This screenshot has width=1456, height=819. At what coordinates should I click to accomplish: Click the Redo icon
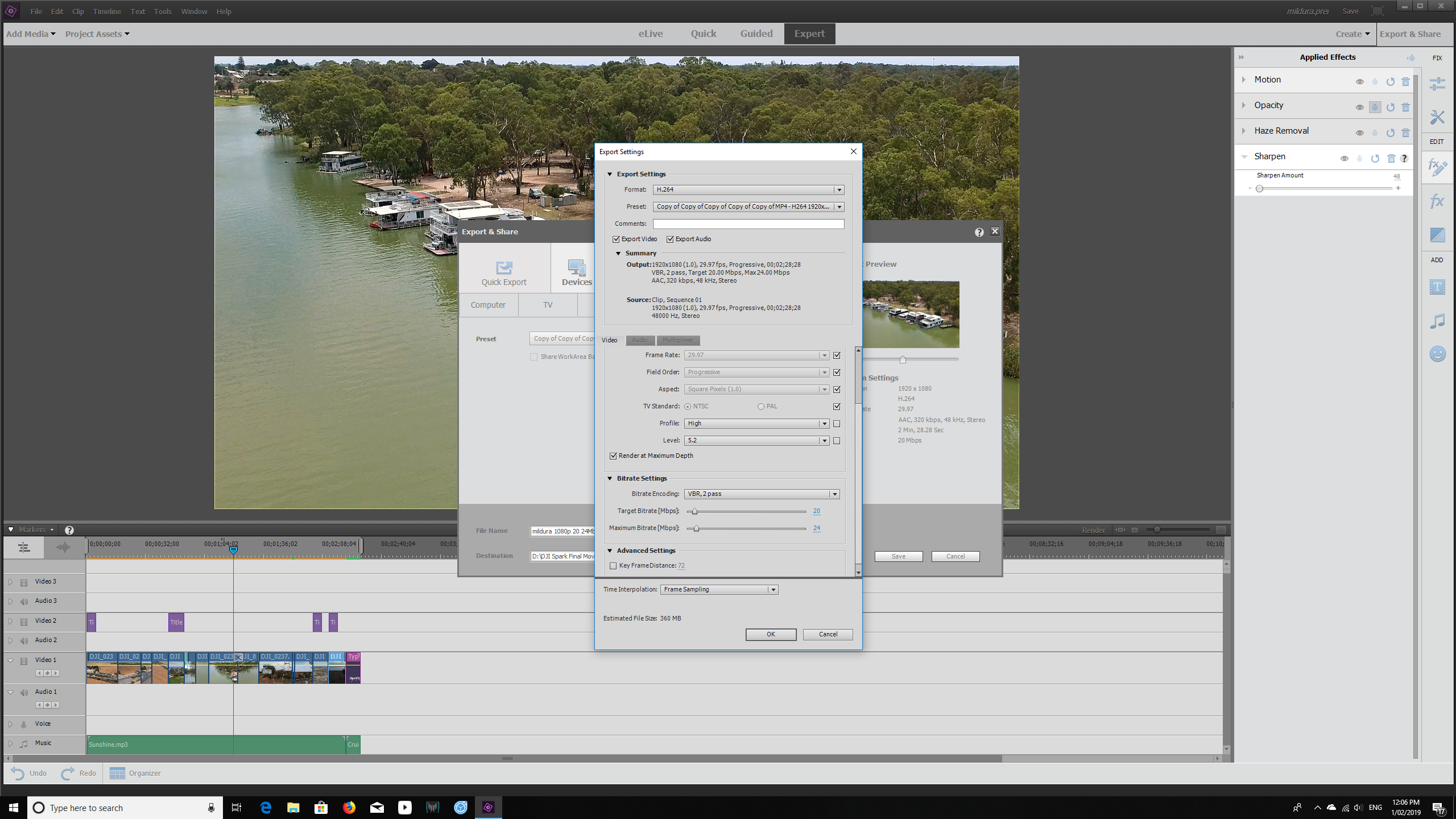click(x=68, y=773)
